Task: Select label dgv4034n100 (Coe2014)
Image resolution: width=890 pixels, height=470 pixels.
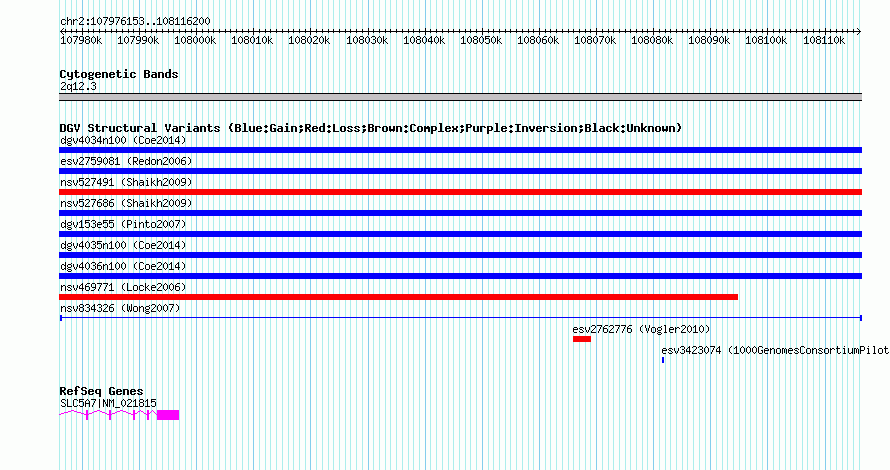Action: (123, 140)
